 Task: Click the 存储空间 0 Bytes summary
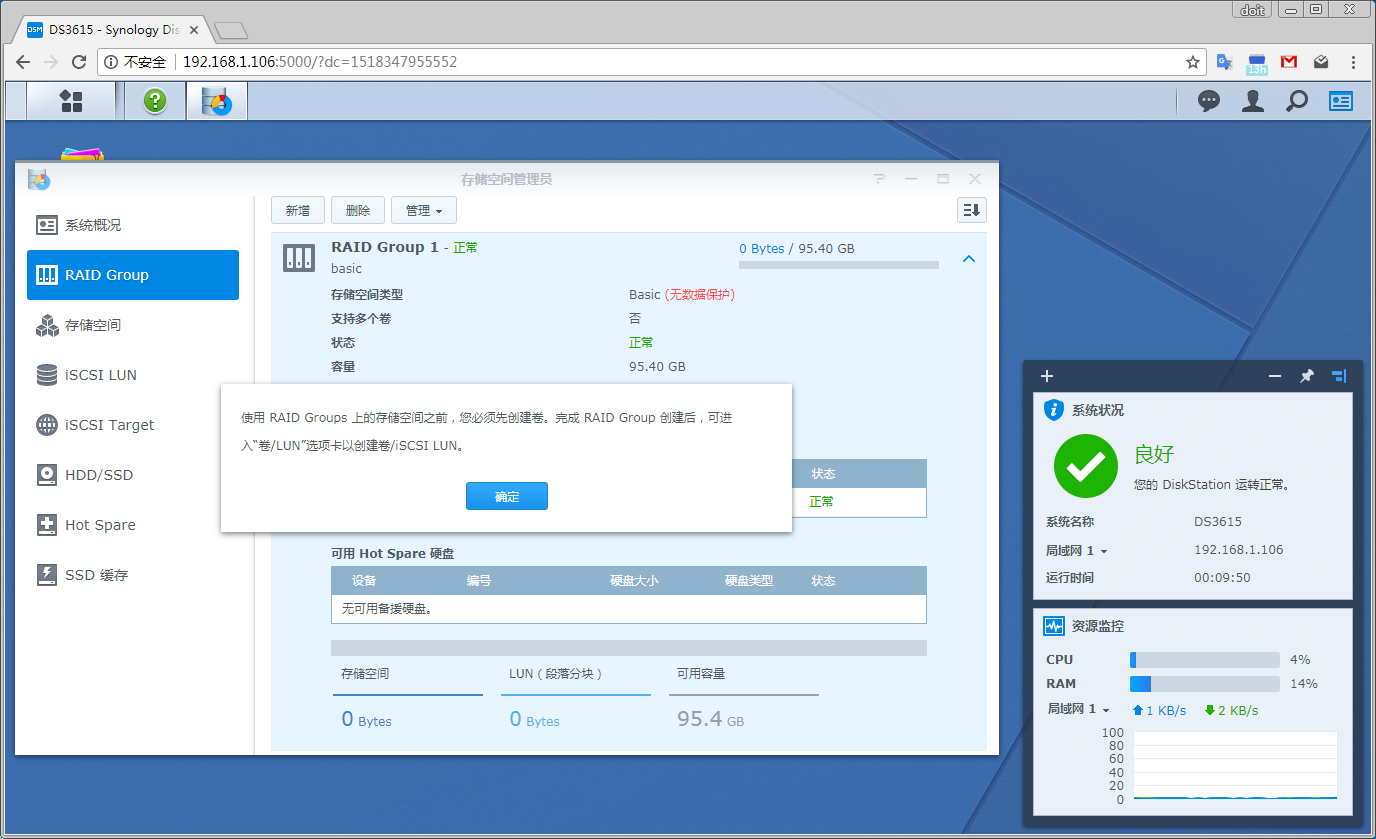pos(407,698)
